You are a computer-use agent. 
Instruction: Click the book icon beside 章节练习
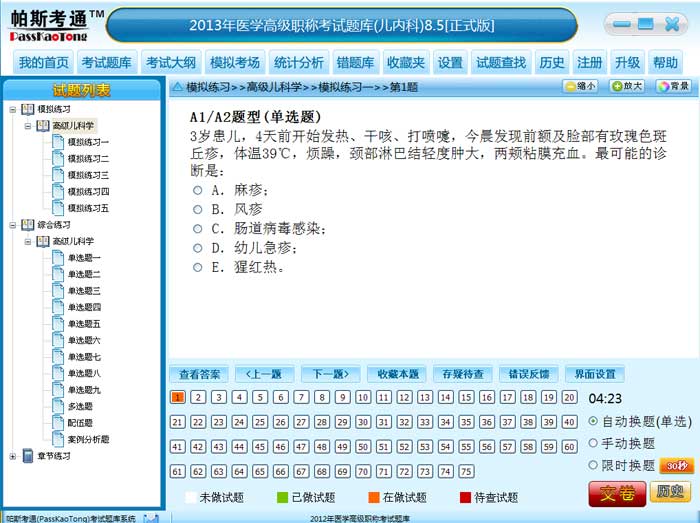point(26,456)
